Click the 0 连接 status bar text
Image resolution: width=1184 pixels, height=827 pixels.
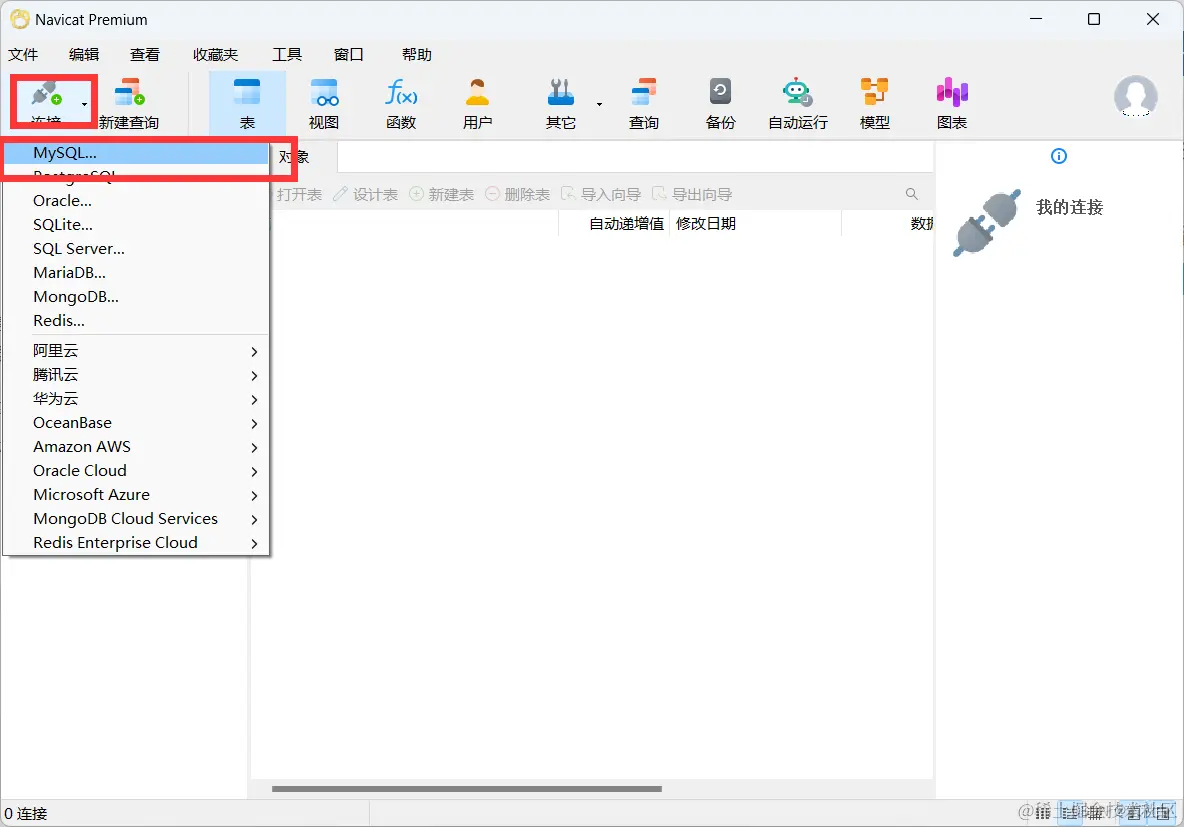point(26,813)
